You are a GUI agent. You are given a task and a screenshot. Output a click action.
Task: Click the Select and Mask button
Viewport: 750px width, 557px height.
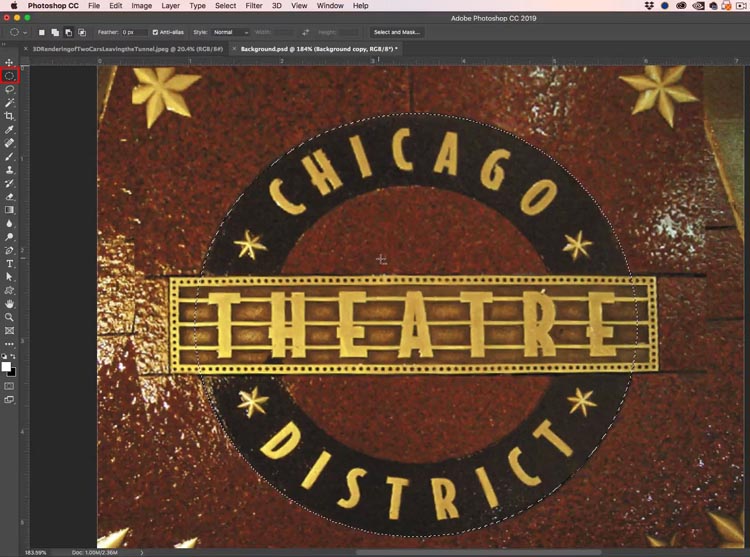tap(395, 32)
